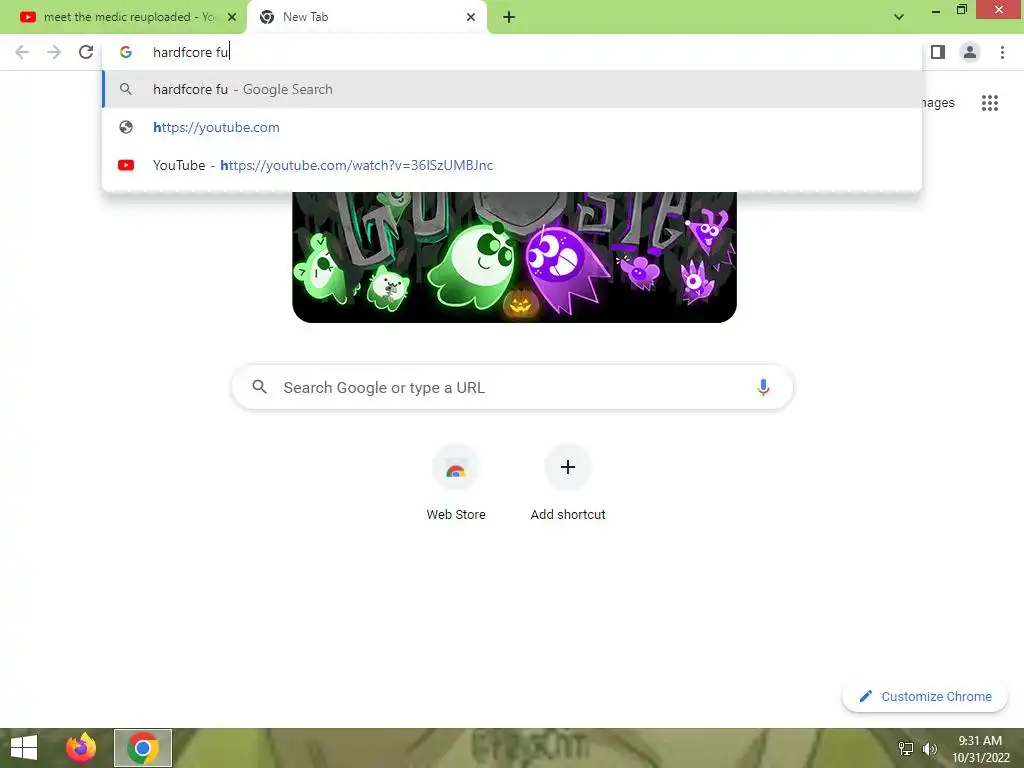The height and width of the screenshot is (768, 1024).
Task: Open the Images link
Action: pyautogui.click(x=938, y=103)
